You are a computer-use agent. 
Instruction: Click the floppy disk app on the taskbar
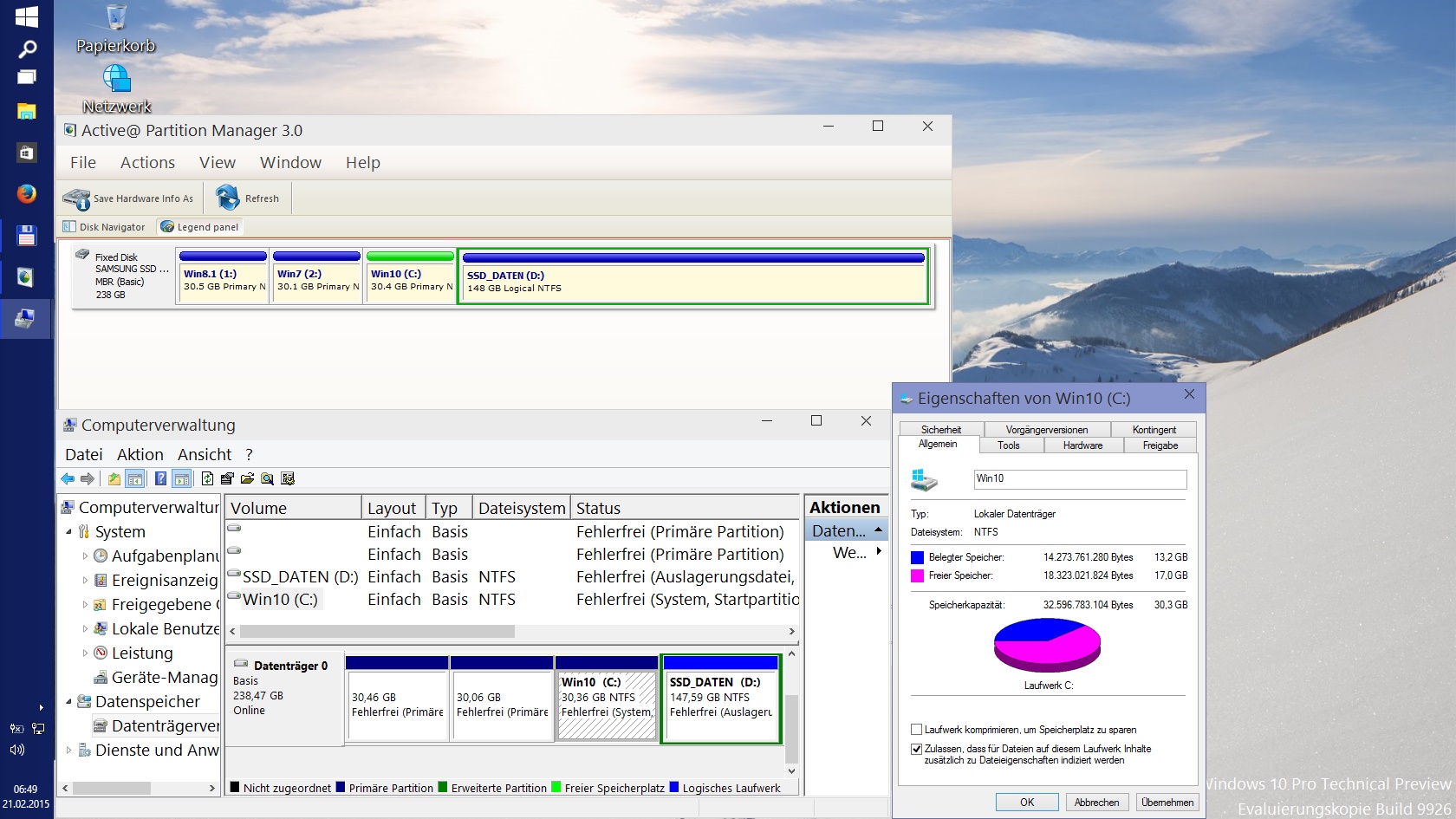pos(27,235)
